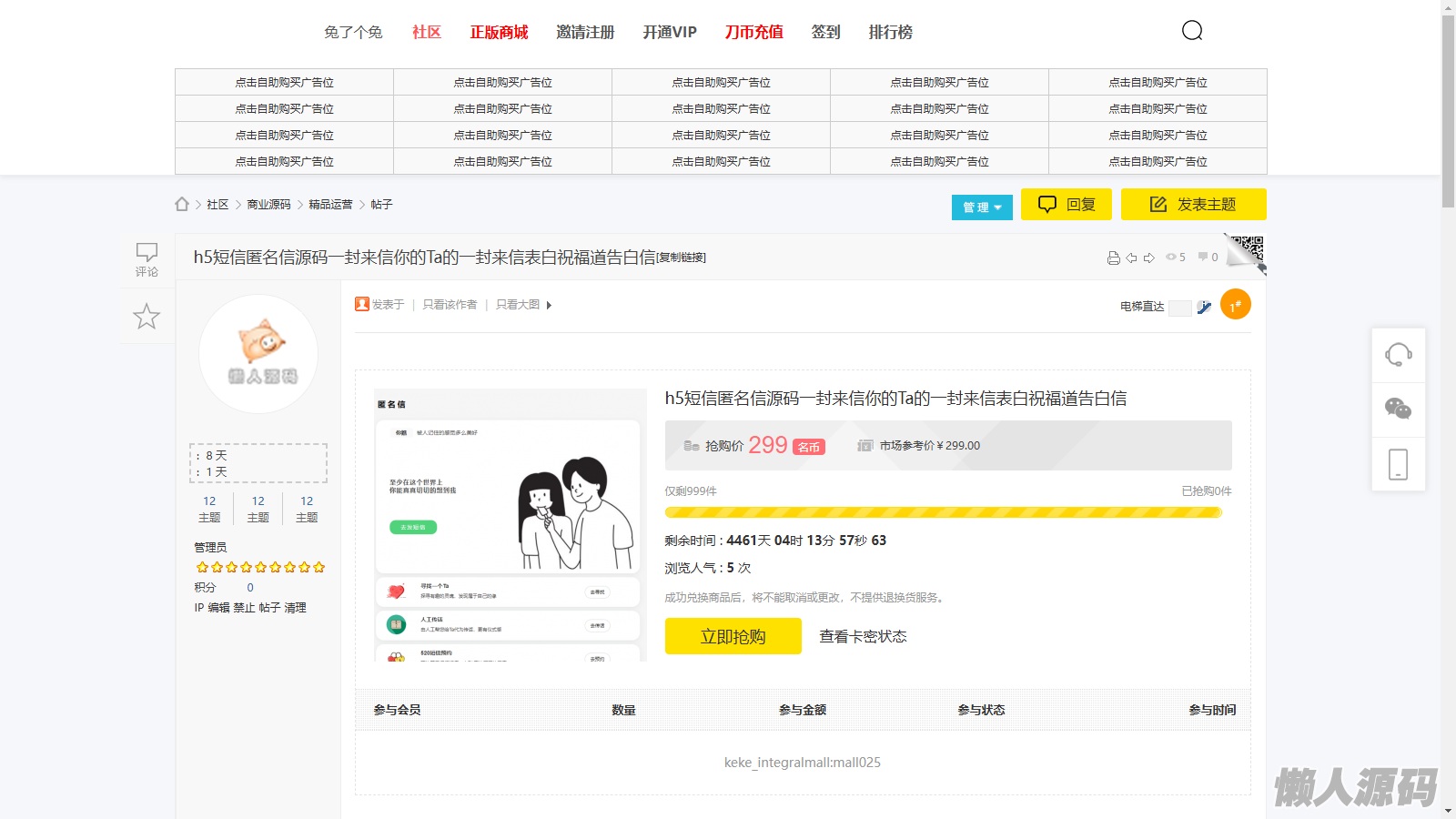Go to previous thread arrow

(1131, 258)
